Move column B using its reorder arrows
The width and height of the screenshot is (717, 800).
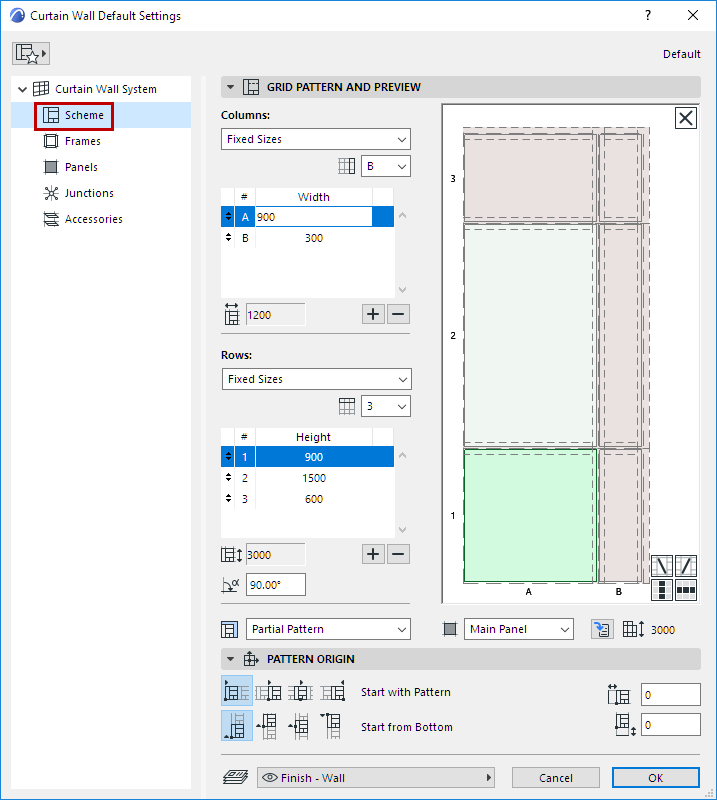(x=228, y=238)
